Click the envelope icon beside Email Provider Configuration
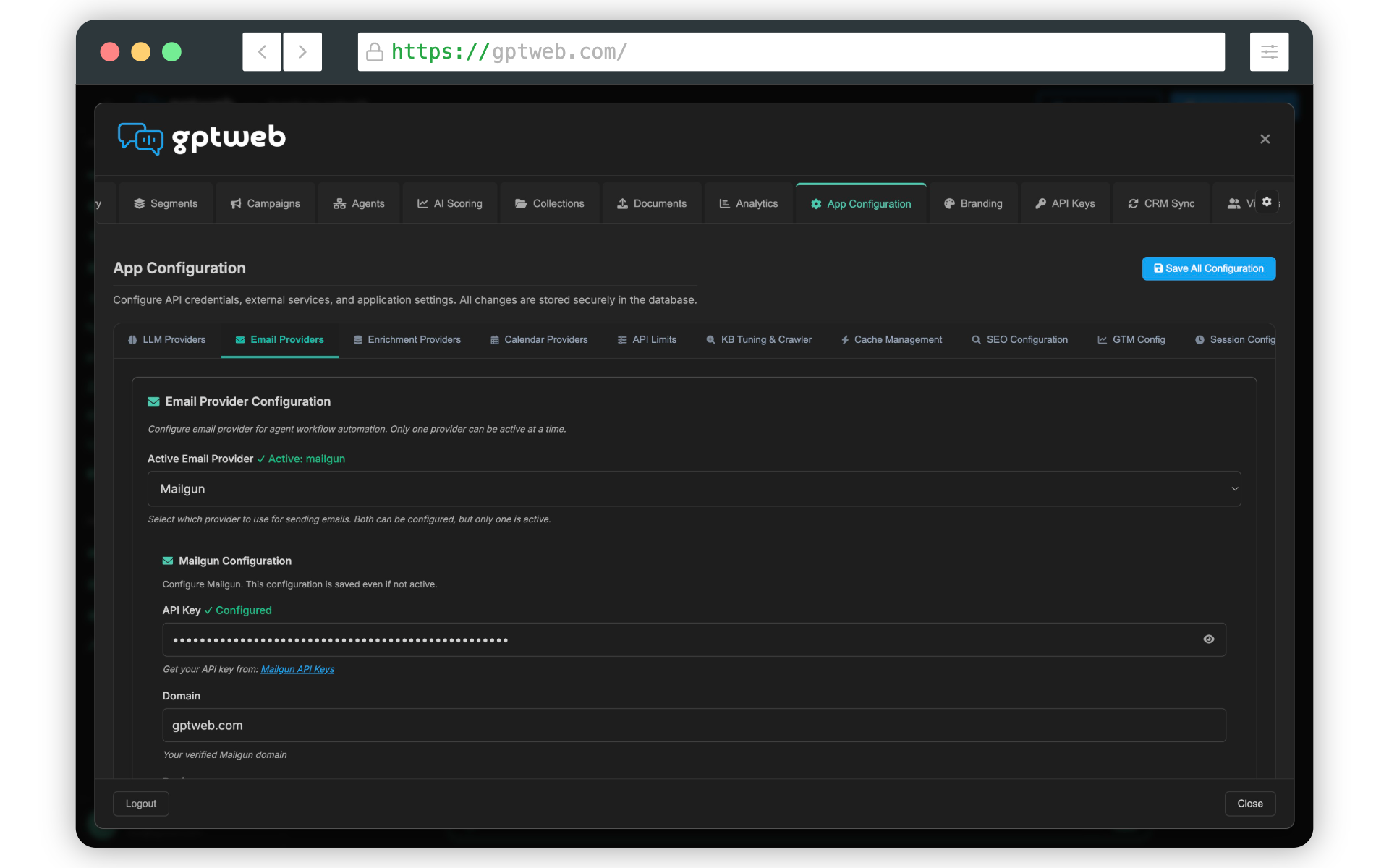The image size is (1389, 868). point(153,401)
